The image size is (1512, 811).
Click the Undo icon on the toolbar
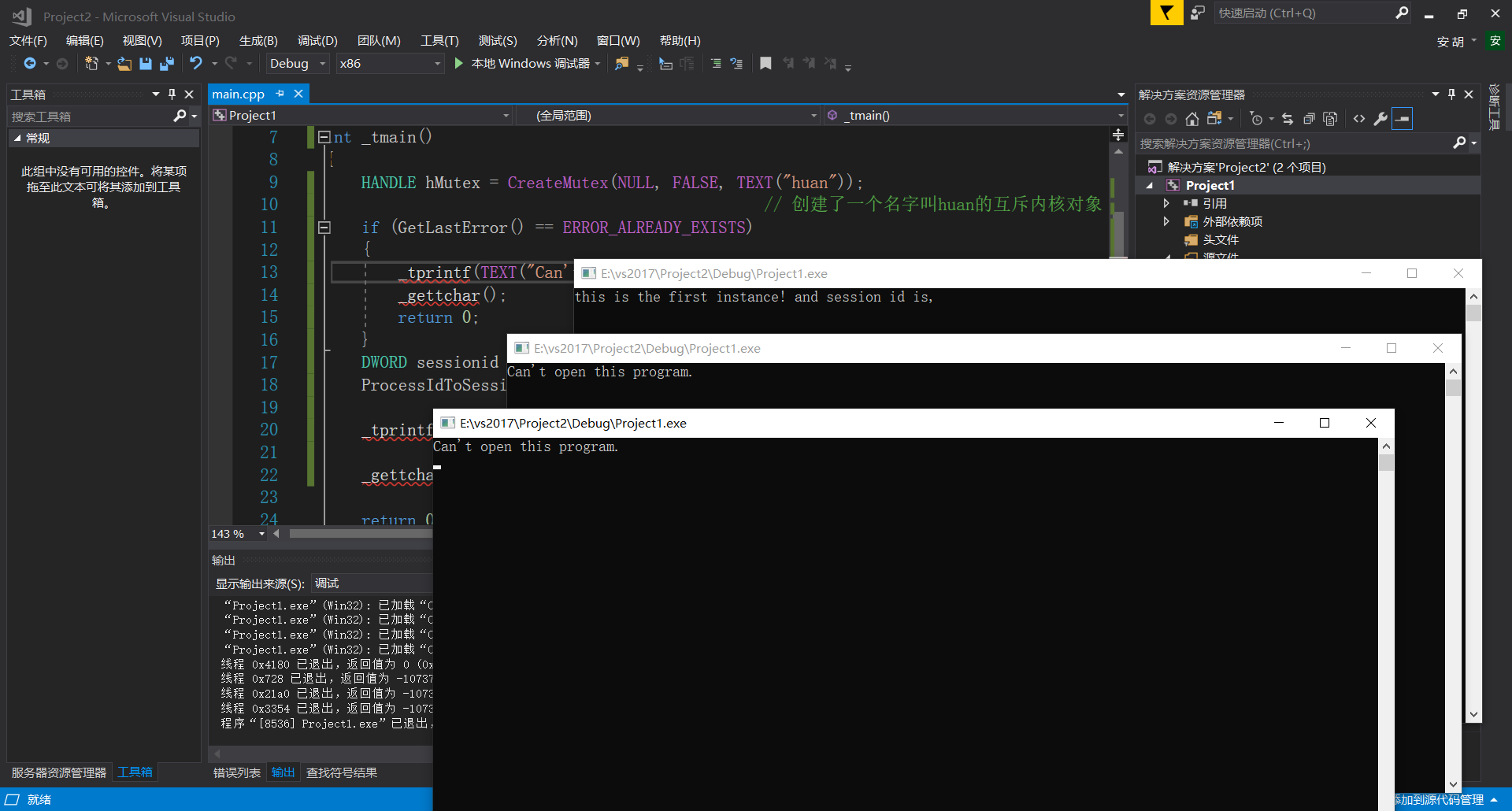[195, 64]
